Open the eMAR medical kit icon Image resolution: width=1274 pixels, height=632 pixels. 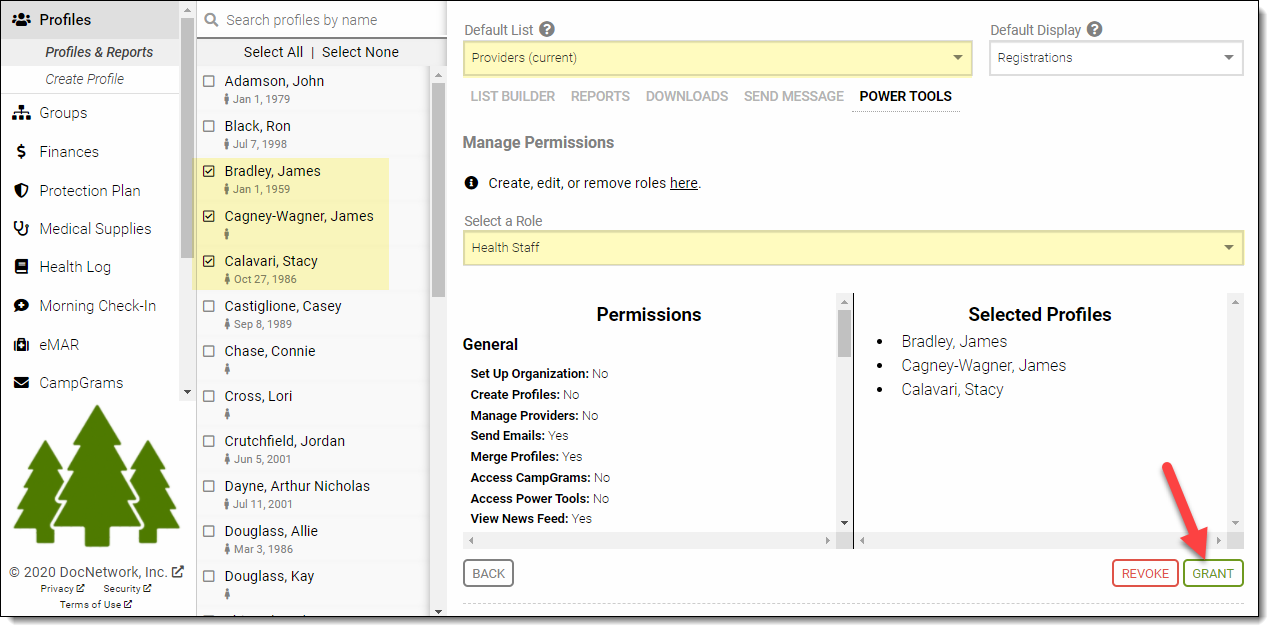(x=21, y=345)
